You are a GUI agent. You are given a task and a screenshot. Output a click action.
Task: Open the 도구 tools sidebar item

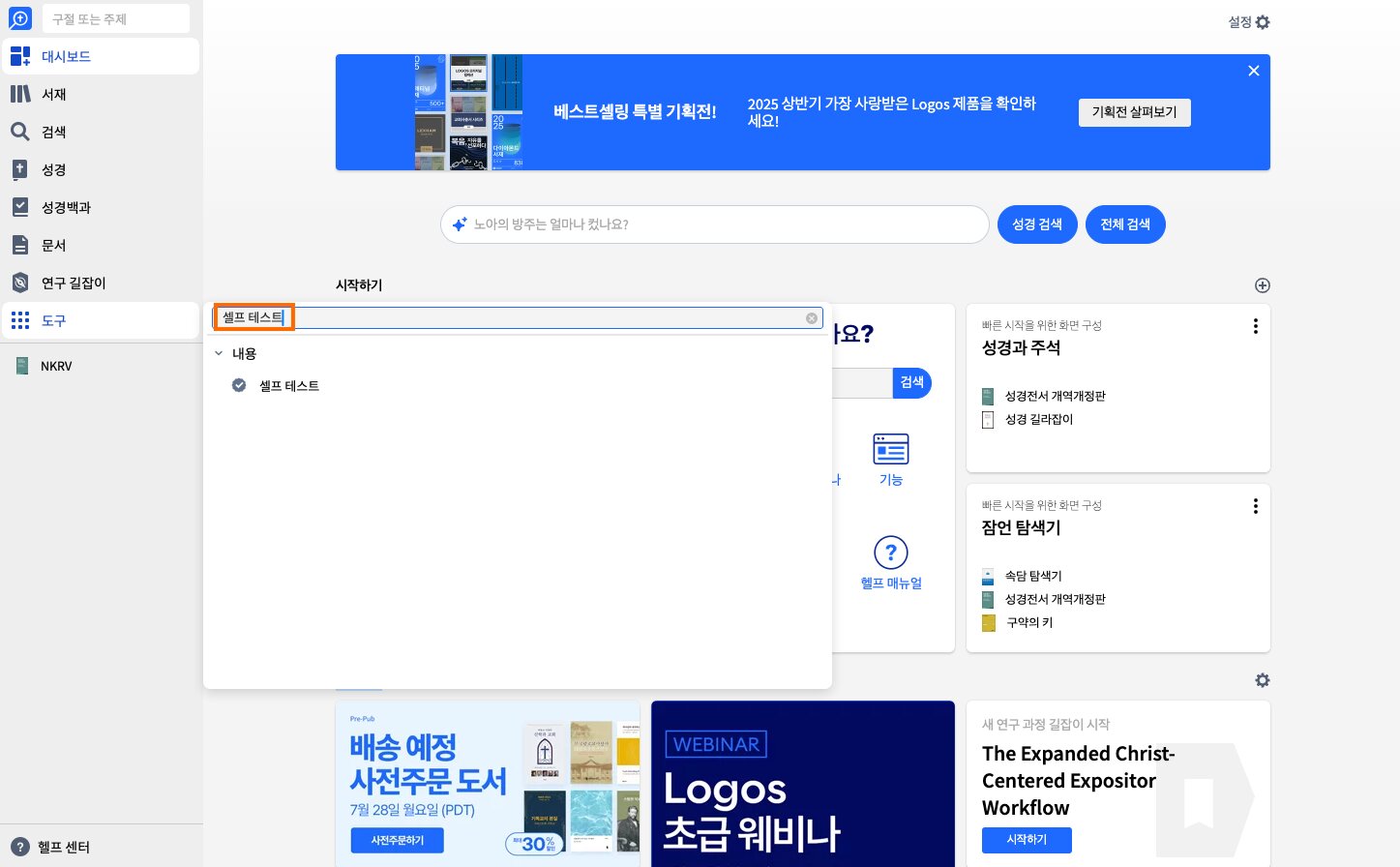pyautogui.click(x=101, y=320)
